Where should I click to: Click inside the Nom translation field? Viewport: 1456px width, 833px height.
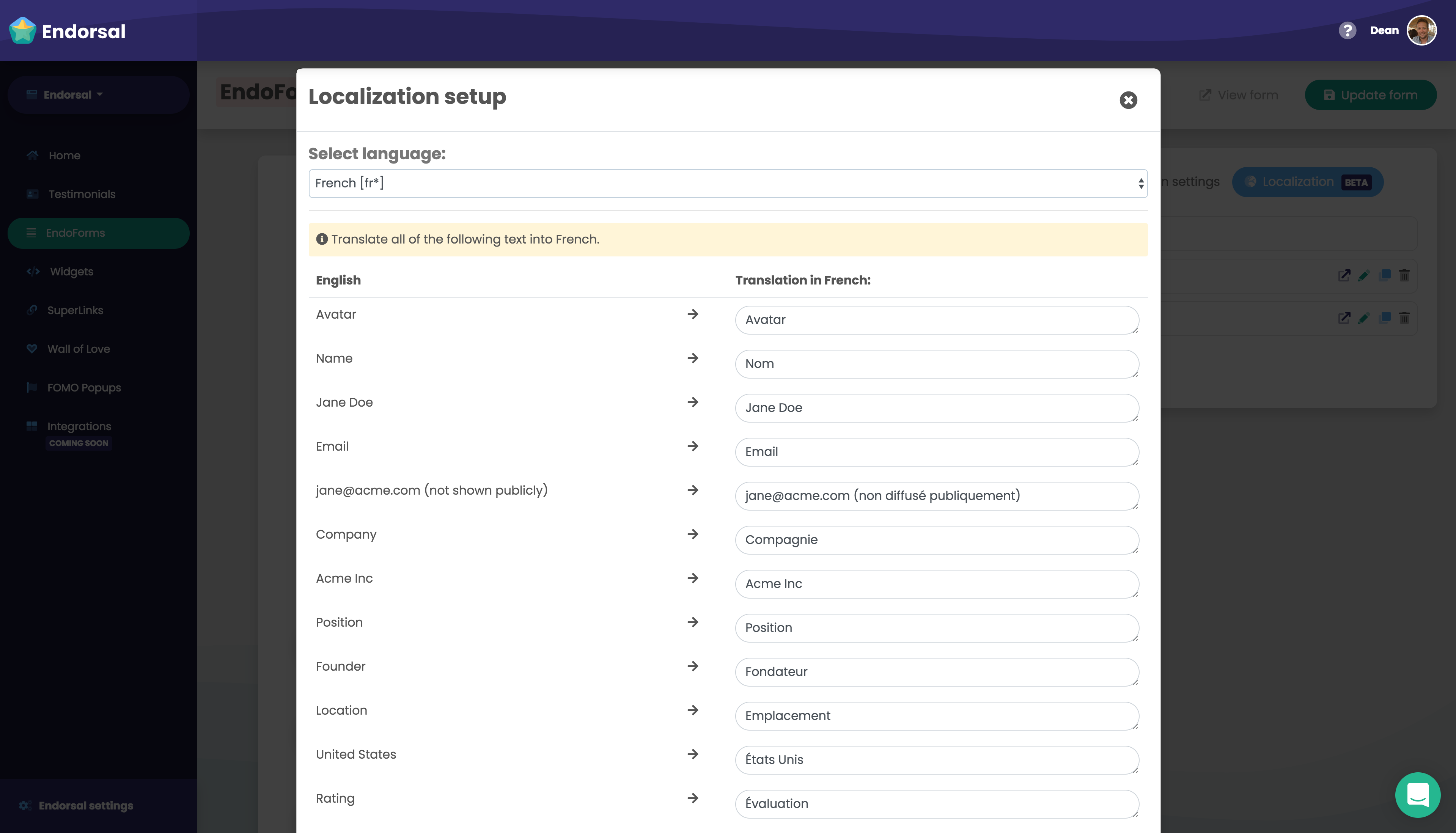[937, 364]
